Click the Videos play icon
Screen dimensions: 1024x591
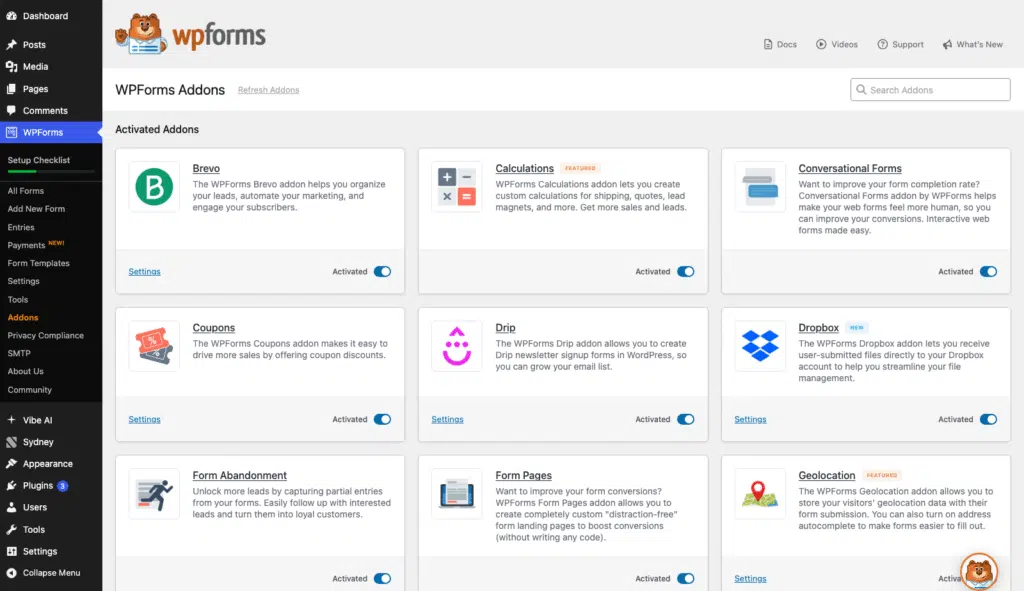pos(821,44)
